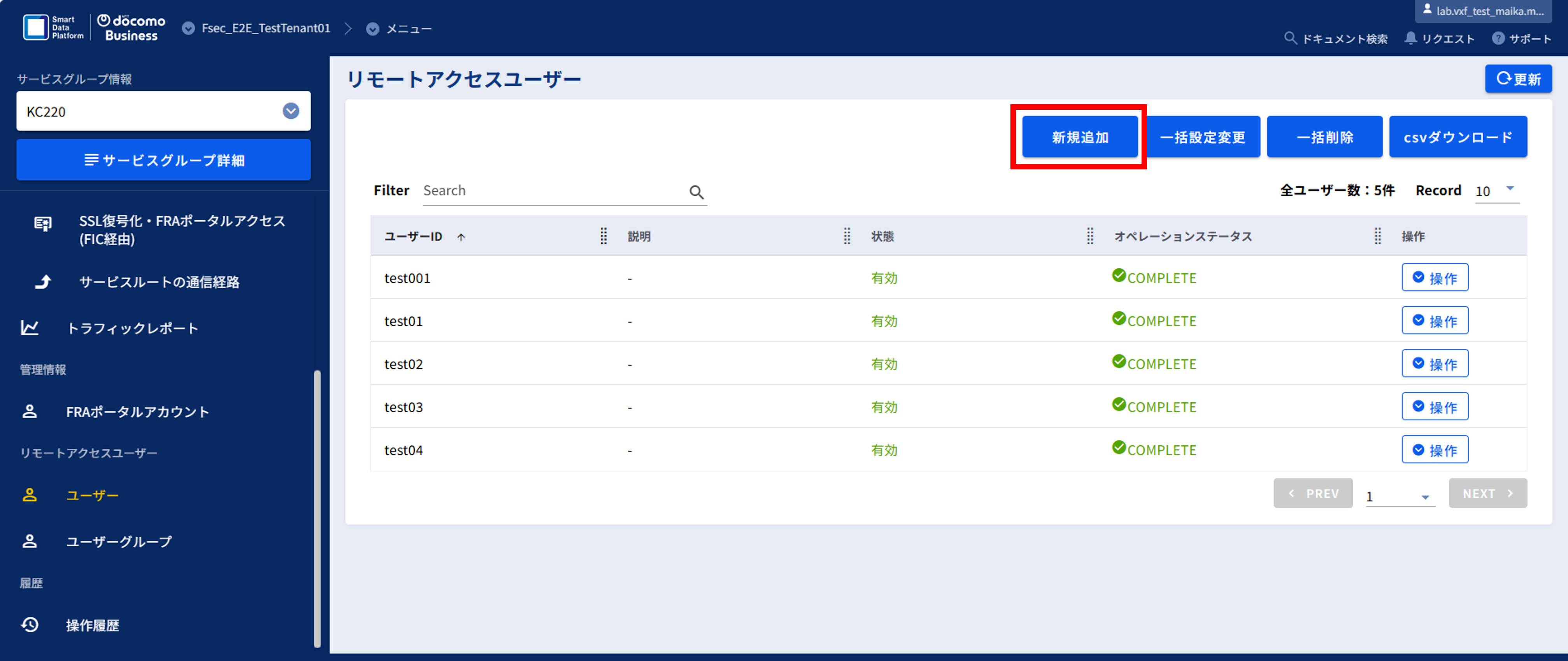Select the service route arrow icon

tap(43, 281)
